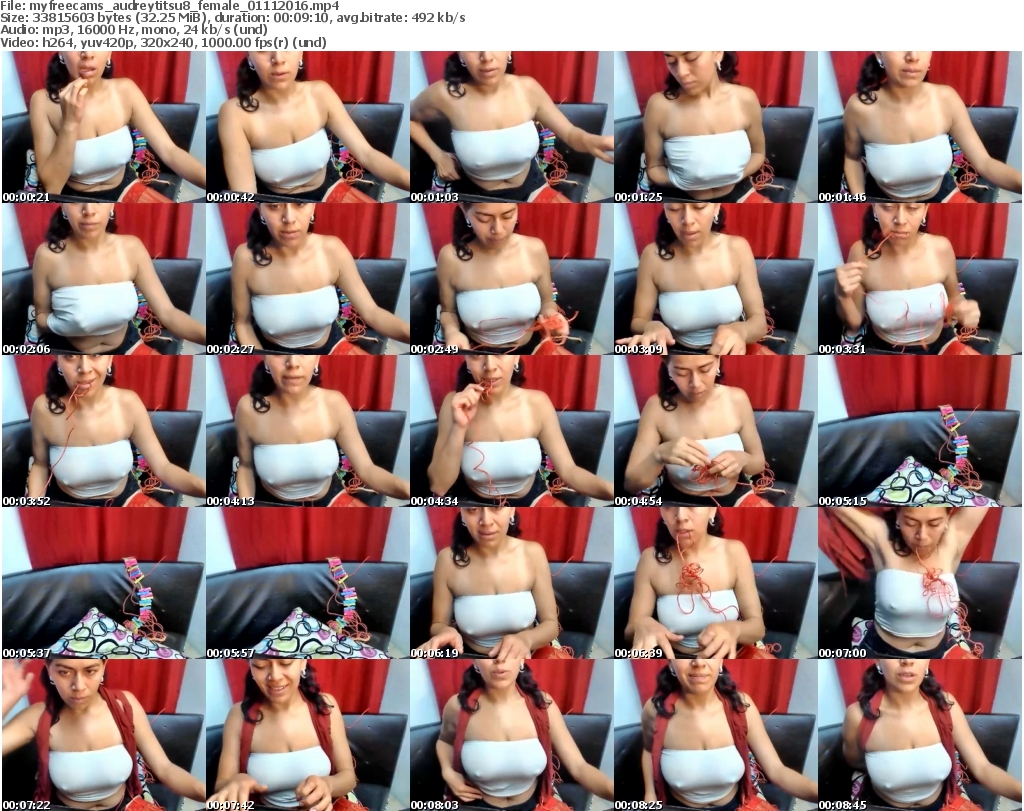Select the thumbnail stamped 00:02:27

click(308, 279)
